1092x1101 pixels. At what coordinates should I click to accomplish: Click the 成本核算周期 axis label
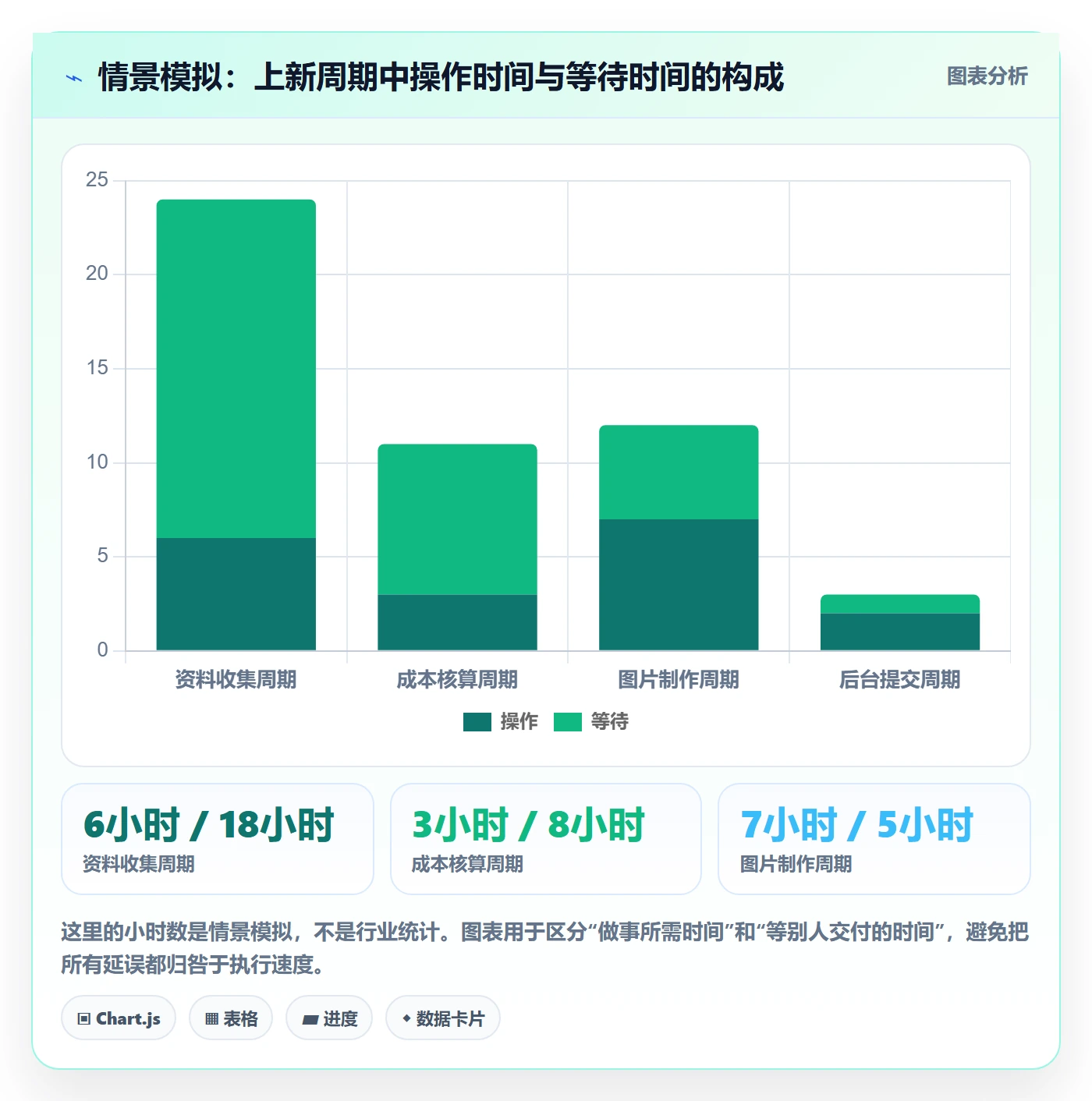457,680
